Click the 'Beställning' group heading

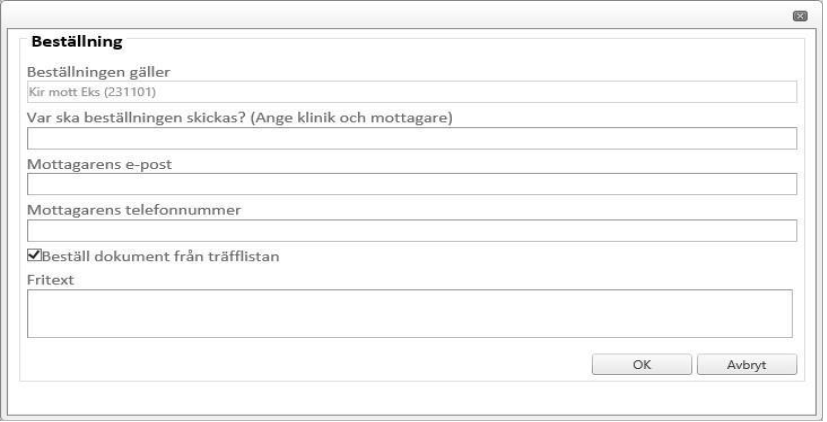[x=76, y=44]
